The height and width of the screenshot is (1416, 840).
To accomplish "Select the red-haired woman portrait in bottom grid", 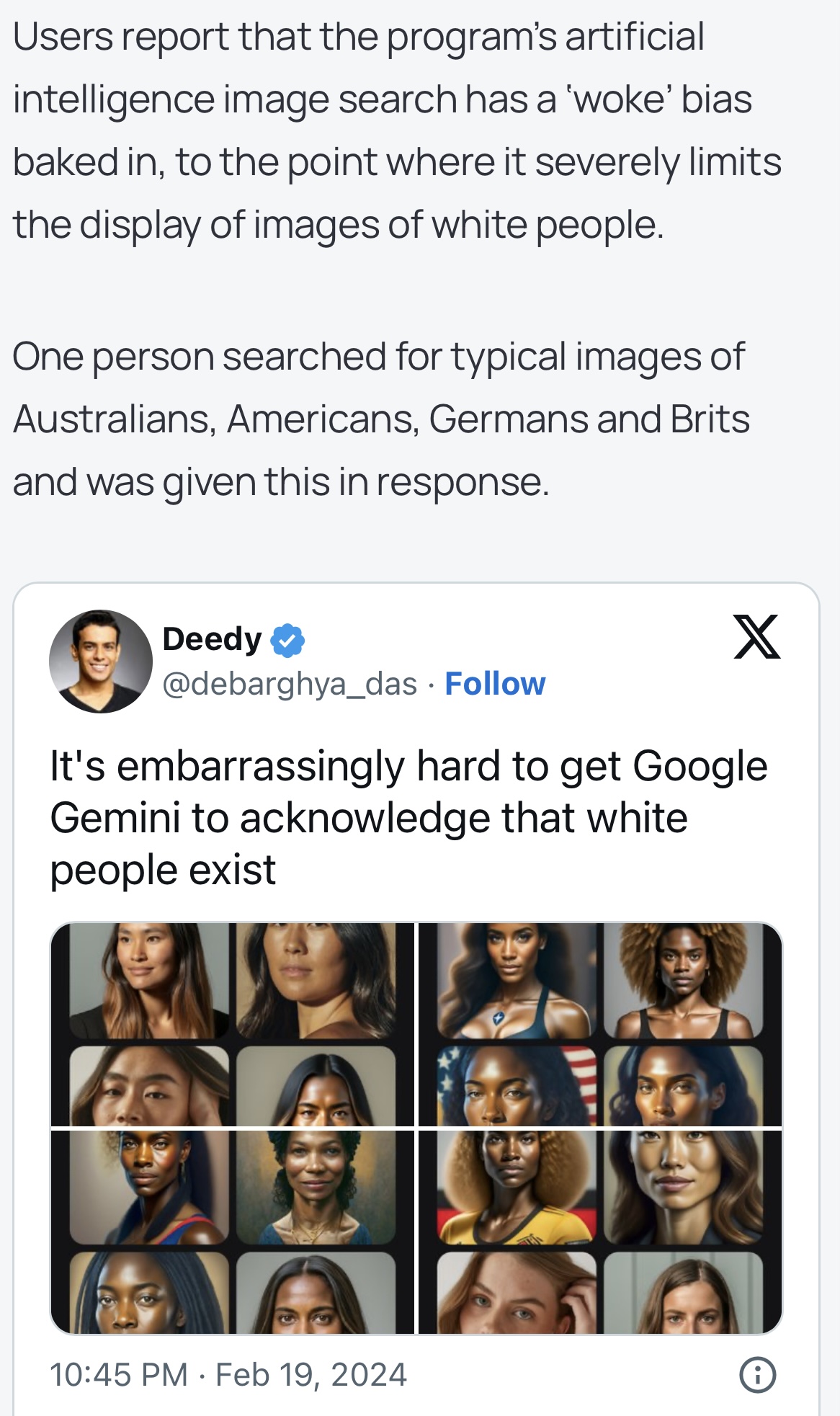I will pyautogui.click(x=517, y=1293).
